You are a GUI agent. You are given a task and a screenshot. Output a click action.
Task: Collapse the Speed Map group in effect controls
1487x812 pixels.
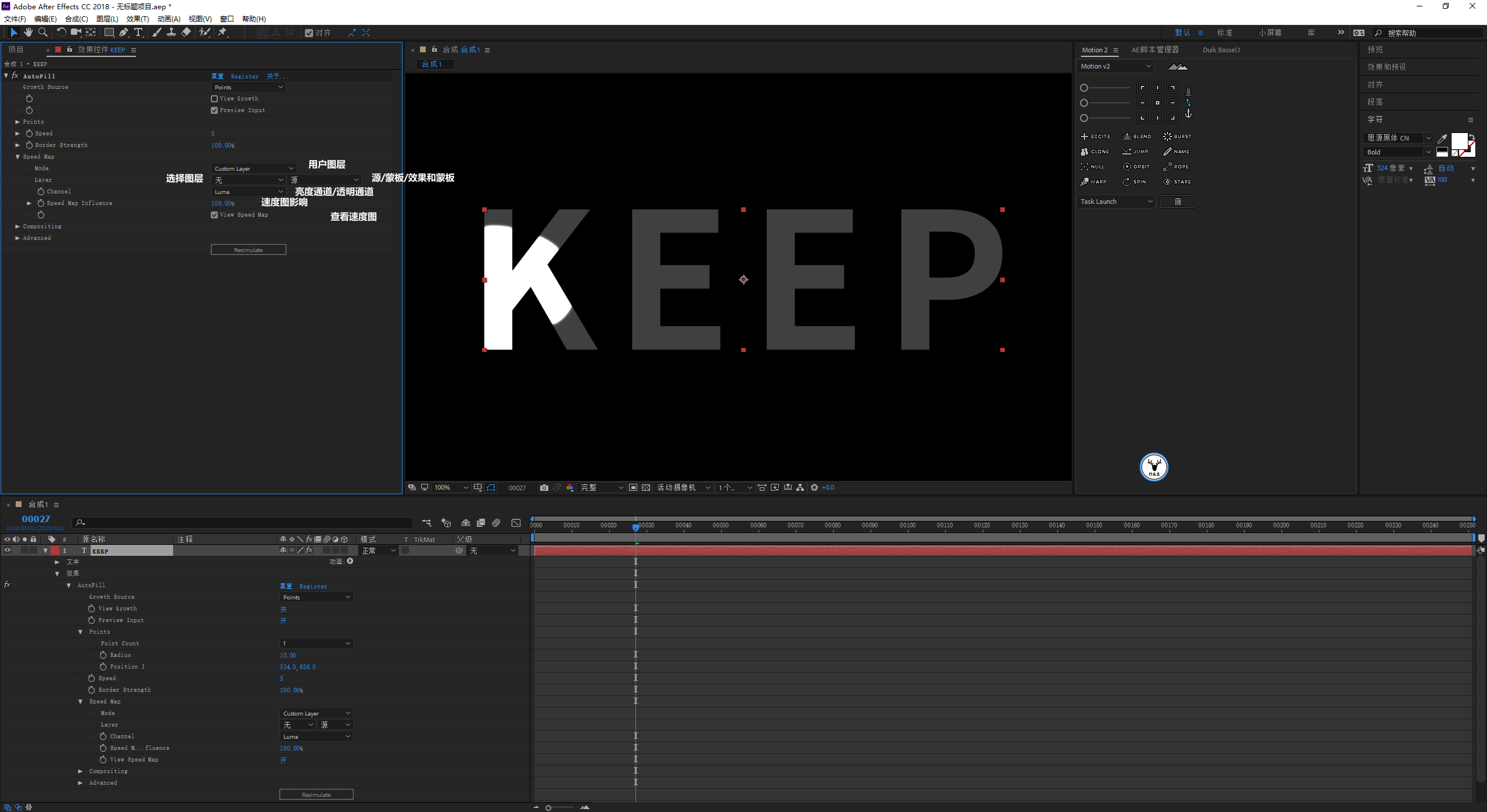(17, 157)
